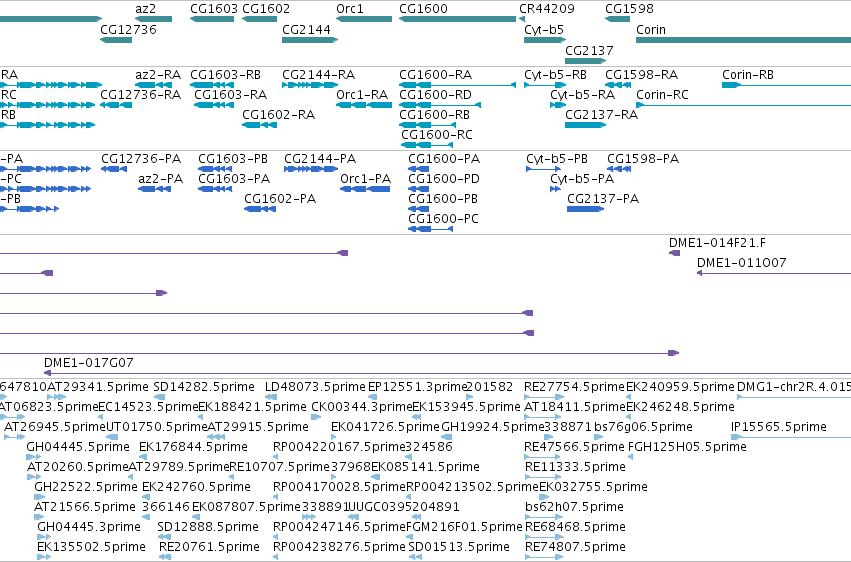The width and height of the screenshot is (851, 562).
Task: Select the DME1-017G07 BAC label
Action: 88,362
